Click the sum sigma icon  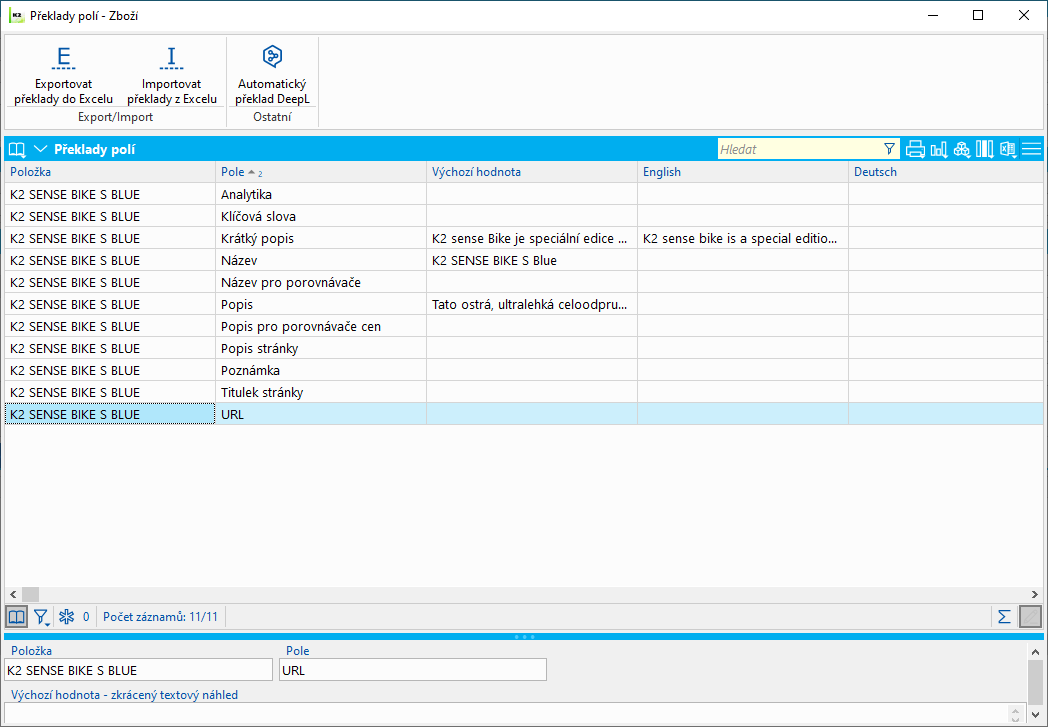(1004, 617)
